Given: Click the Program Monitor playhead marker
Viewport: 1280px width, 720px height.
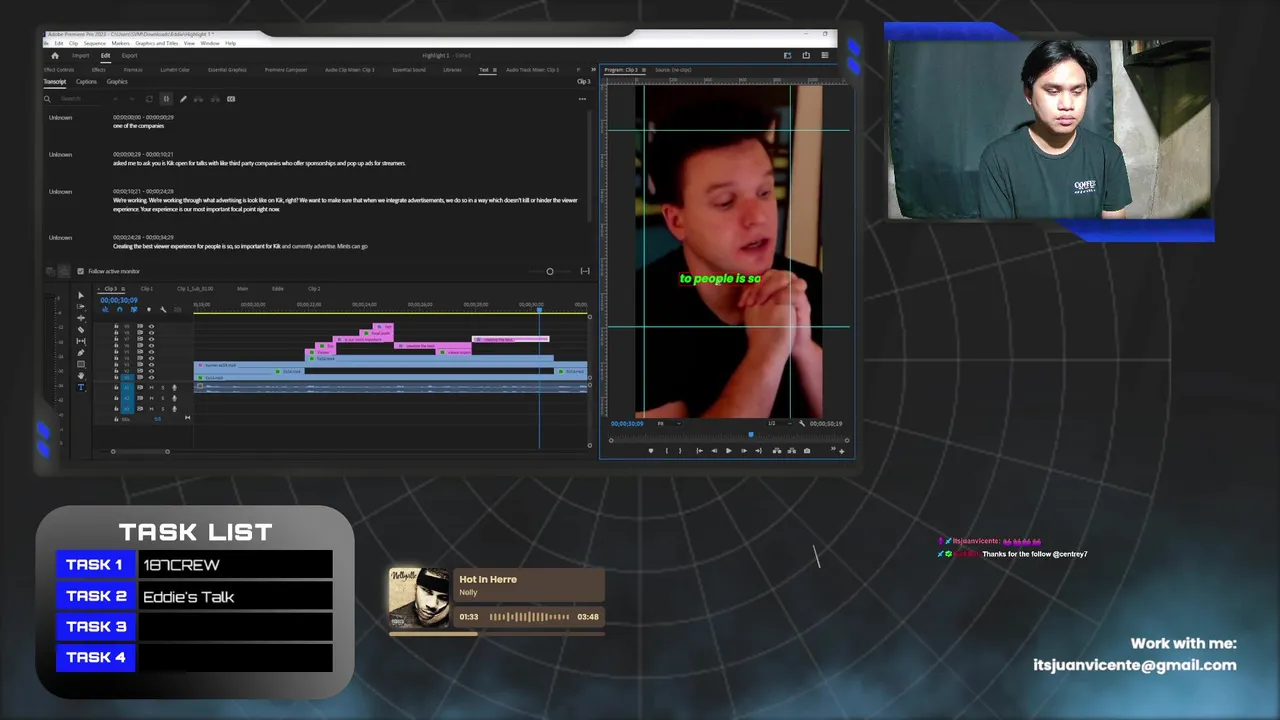Looking at the screenshot, I should coord(751,435).
